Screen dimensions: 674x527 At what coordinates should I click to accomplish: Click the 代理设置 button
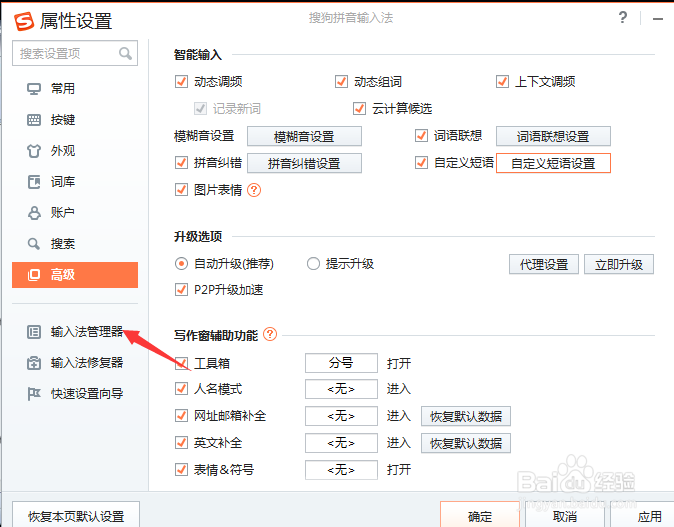tap(544, 264)
